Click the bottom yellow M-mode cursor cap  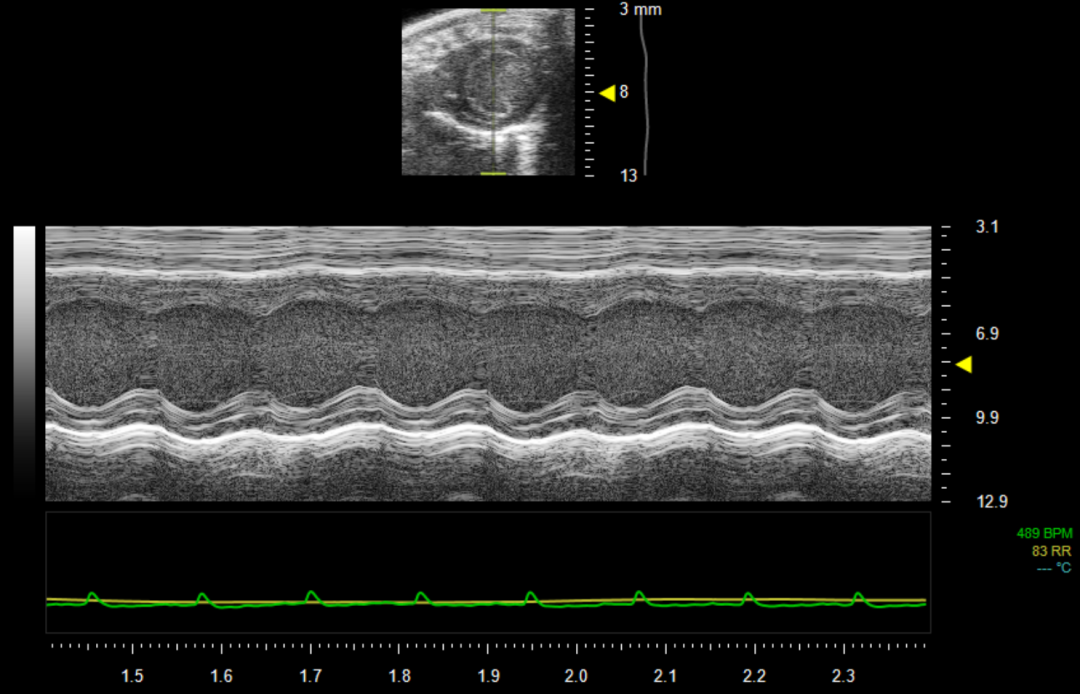(x=493, y=174)
